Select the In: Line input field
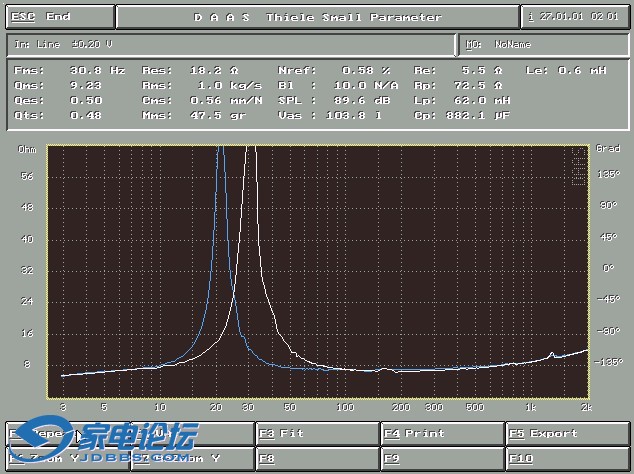This screenshot has height=474, width=634. click(x=233, y=45)
